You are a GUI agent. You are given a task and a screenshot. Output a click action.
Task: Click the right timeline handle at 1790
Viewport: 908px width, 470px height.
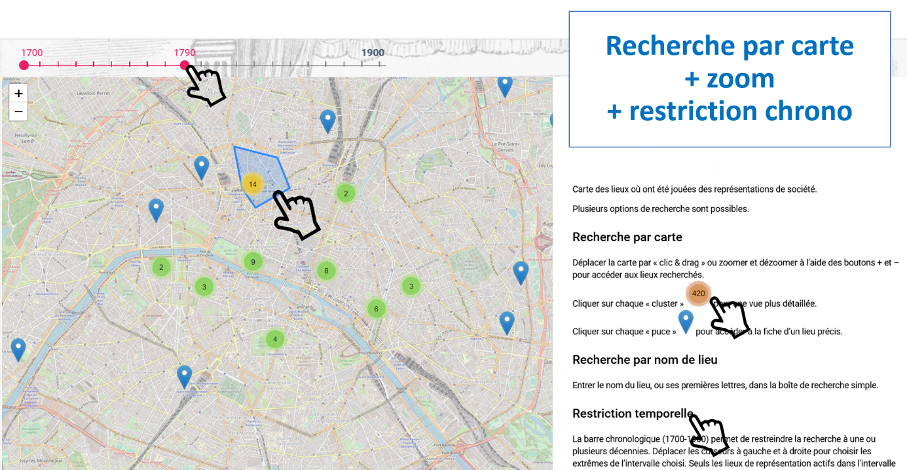(x=185, y=66)
